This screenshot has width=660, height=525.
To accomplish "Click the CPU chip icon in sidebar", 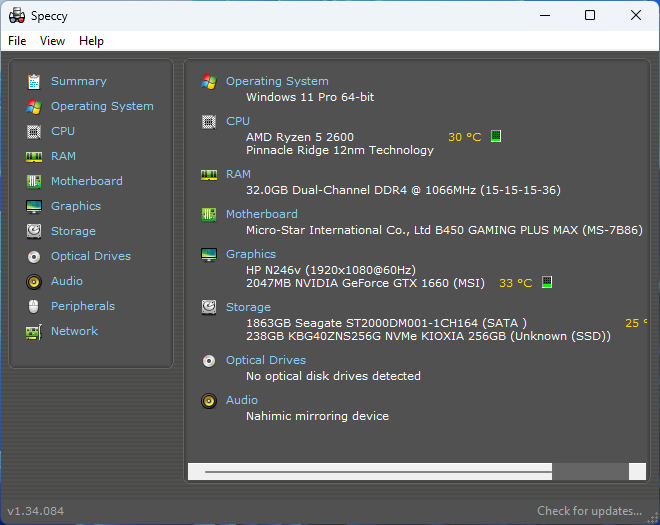I will (34, 132).
